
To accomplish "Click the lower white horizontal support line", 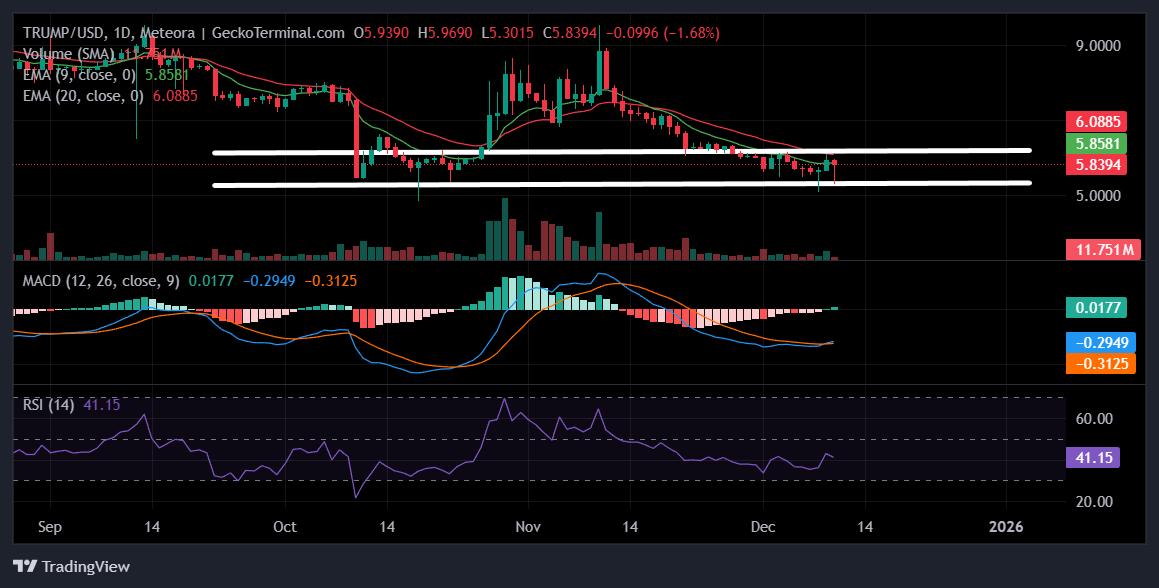I will [622, 183].
